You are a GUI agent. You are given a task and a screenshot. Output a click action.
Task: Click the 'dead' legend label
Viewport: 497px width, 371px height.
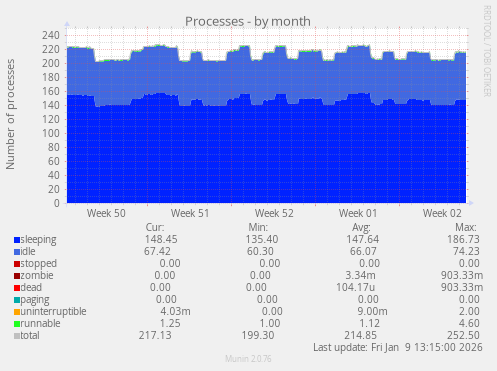tap(31, 287)
